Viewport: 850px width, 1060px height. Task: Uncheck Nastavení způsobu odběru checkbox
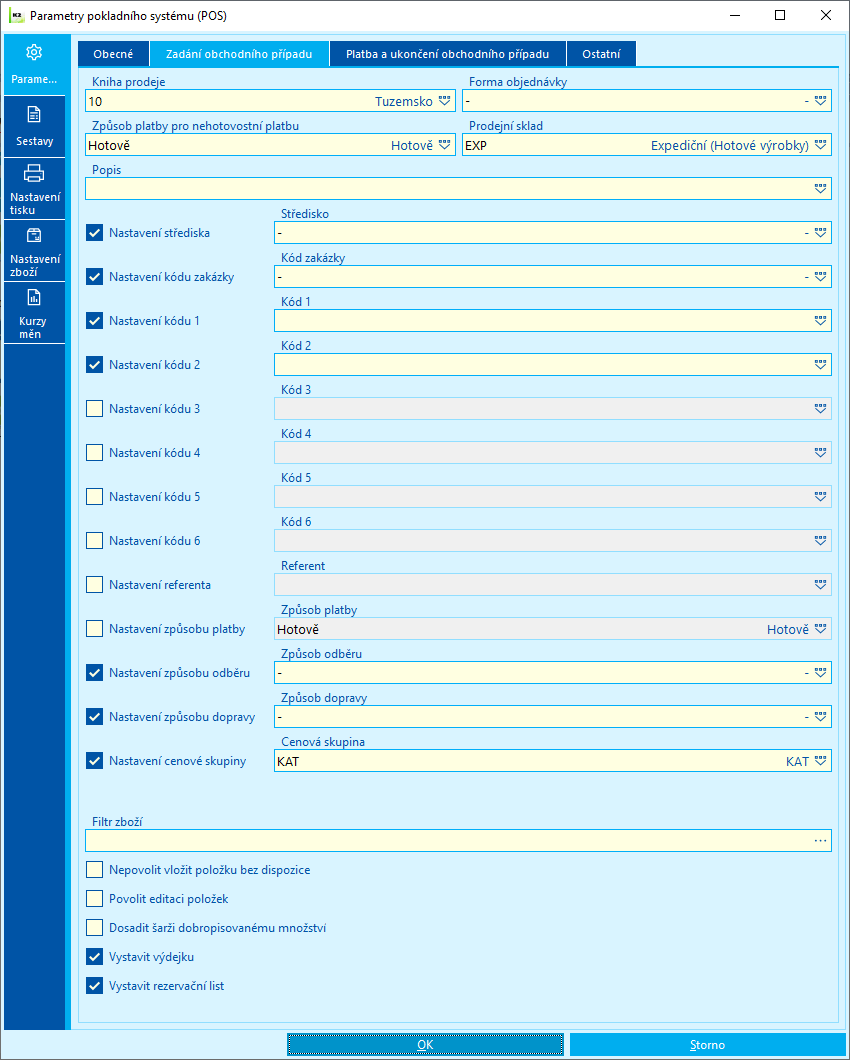click(95, 673)
